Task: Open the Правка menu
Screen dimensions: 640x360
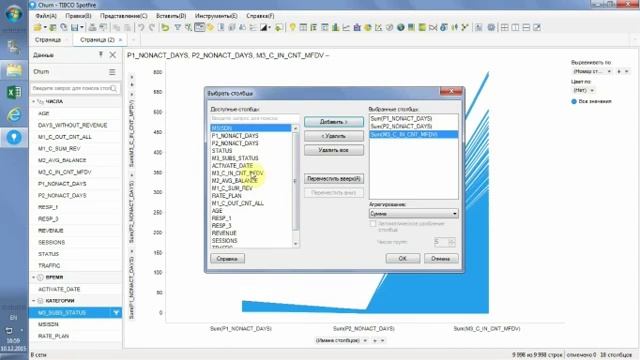Action: click(x=78, y=16)
